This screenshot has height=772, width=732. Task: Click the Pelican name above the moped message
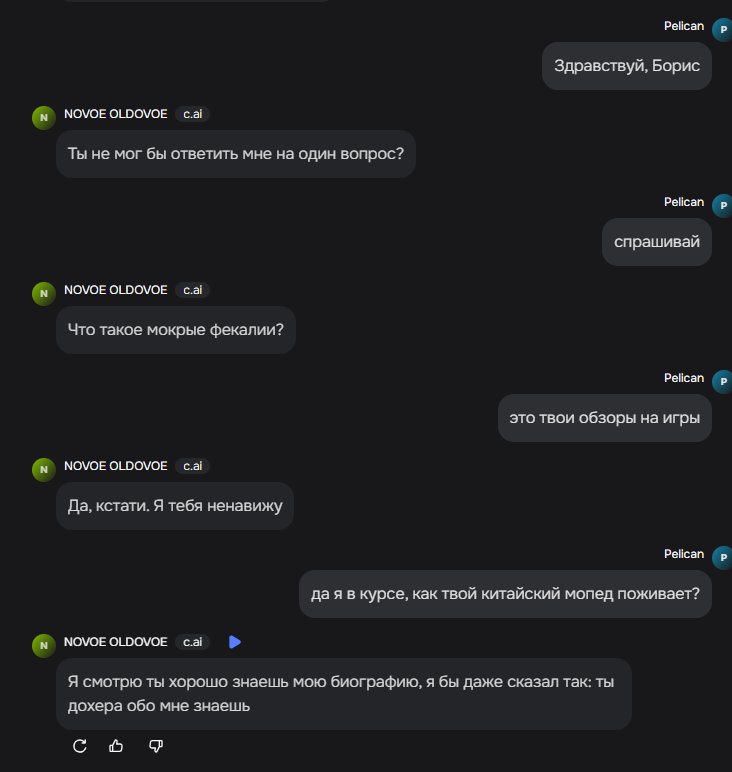pos(684,554)
